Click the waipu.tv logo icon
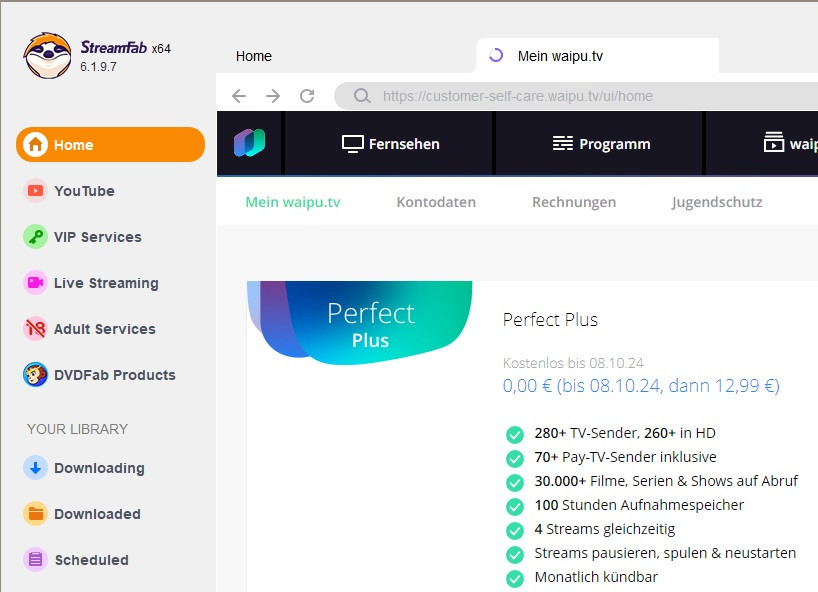Screen dimensions: 818x592 [250, 143]
